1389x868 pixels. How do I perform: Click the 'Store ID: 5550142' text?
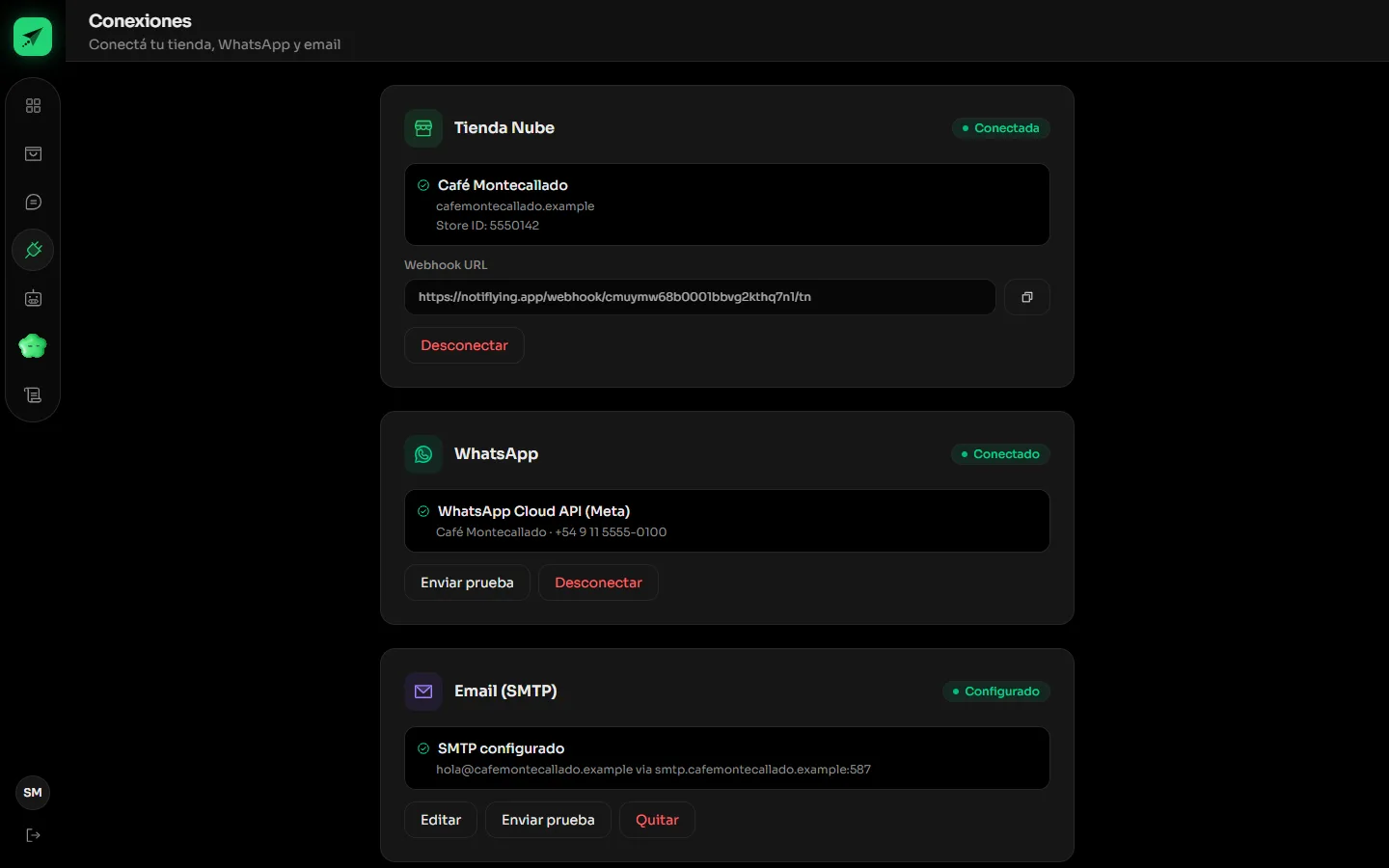tap(487, 226)
